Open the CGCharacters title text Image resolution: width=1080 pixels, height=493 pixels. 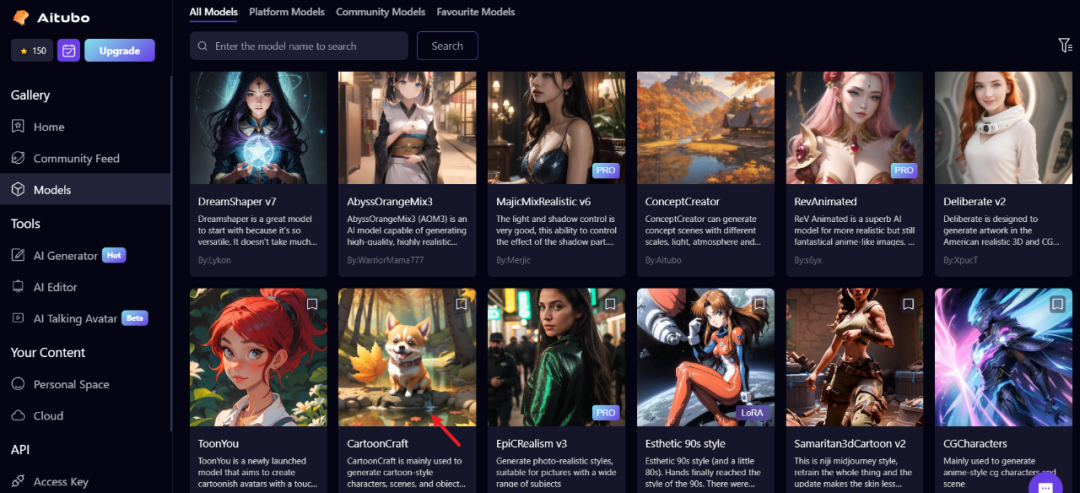[x=975, y=443]
